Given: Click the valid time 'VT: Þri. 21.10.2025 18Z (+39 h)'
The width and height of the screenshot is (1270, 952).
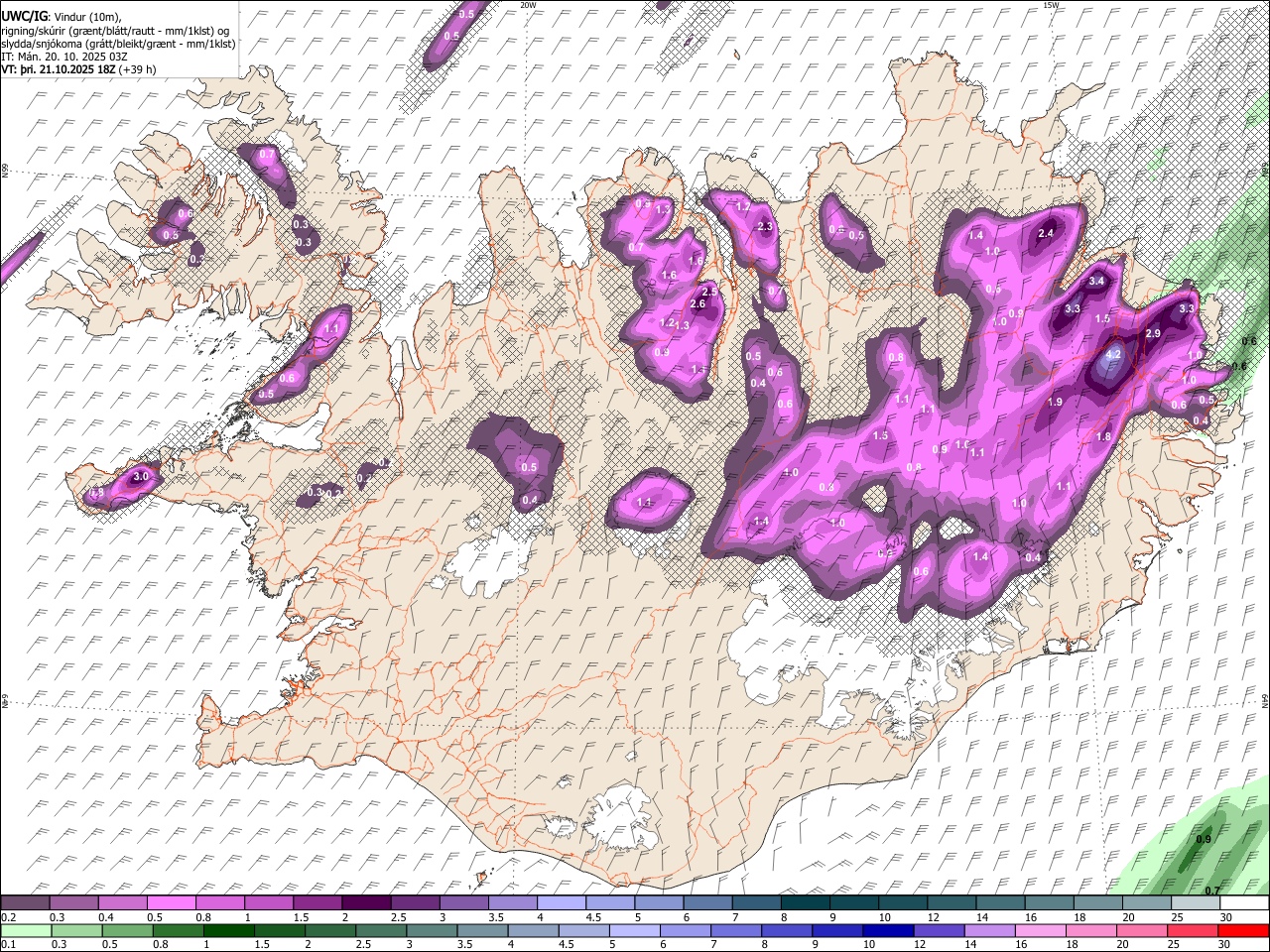Looking at the screenshot, I should [78, 69].
